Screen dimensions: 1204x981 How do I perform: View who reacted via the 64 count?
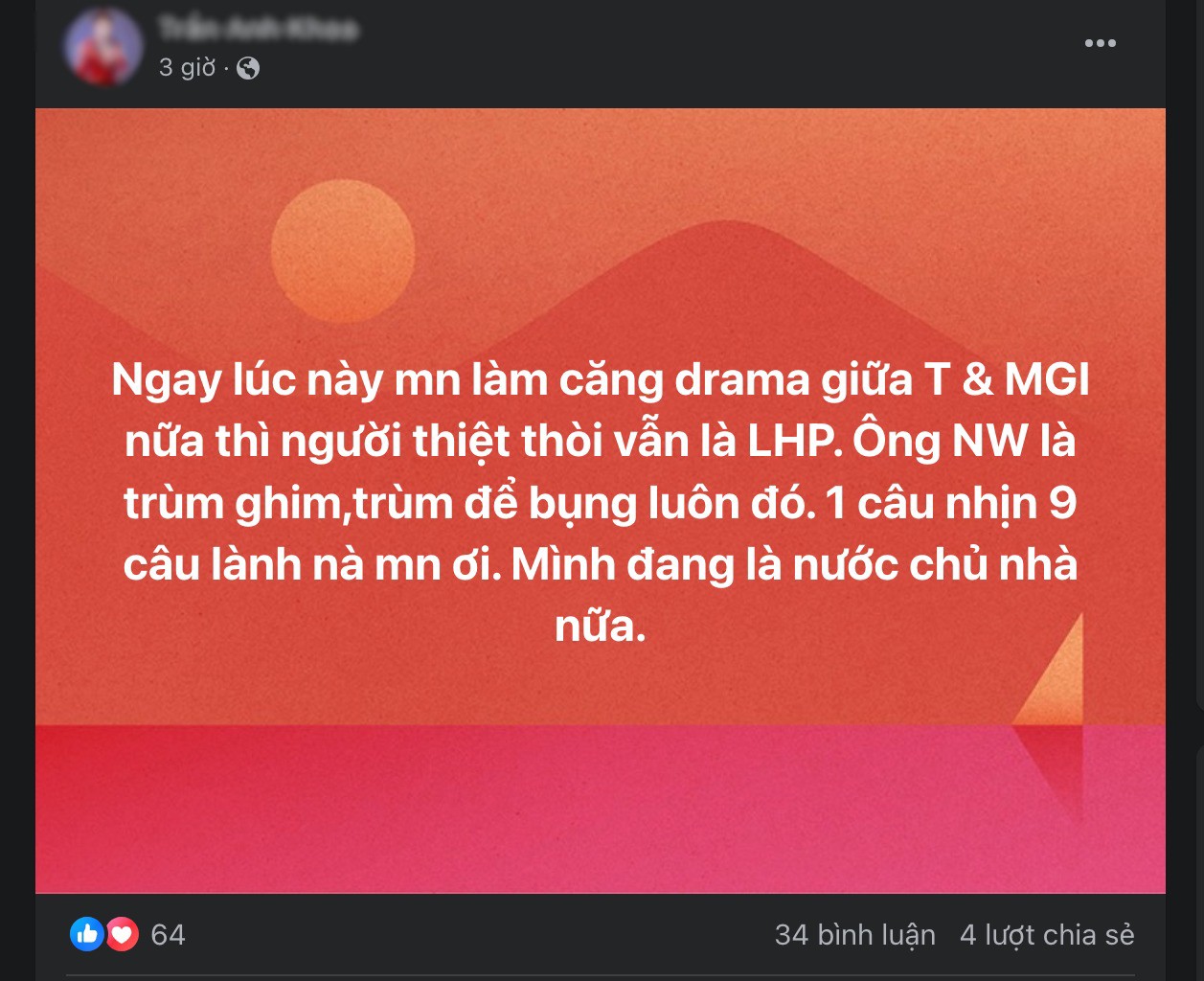168,935
